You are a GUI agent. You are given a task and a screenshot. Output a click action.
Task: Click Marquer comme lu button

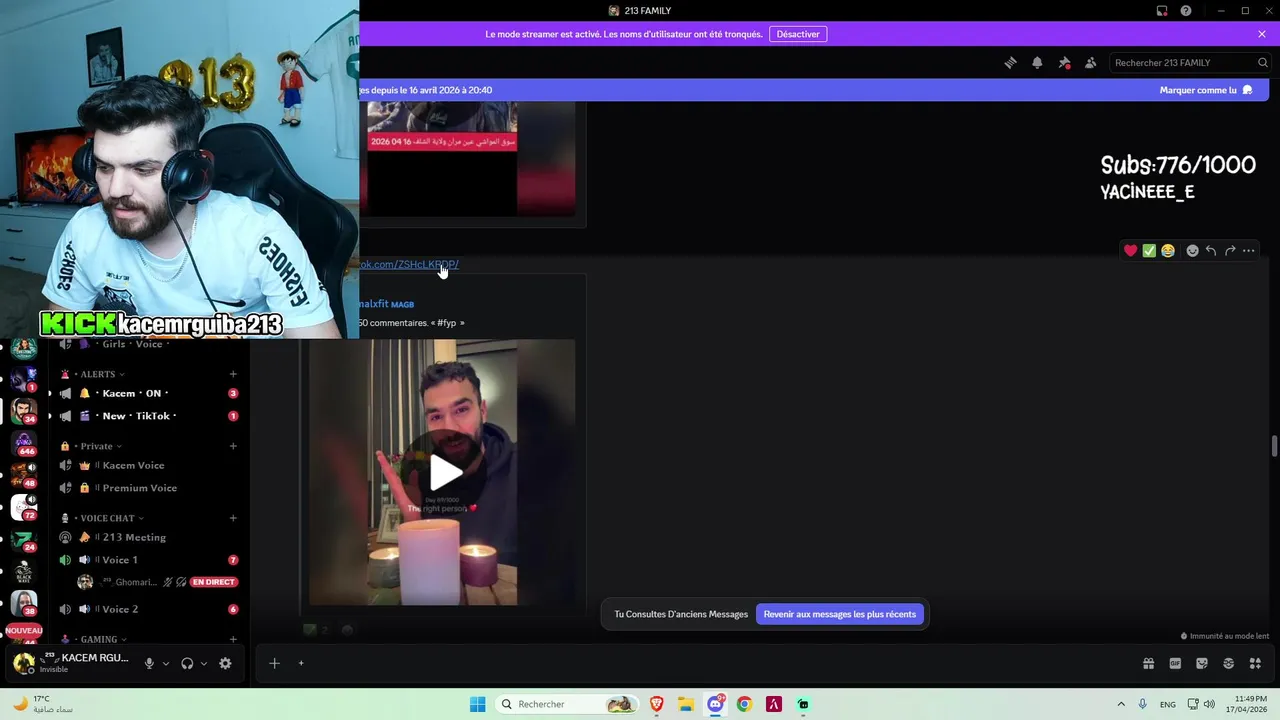1205,90
